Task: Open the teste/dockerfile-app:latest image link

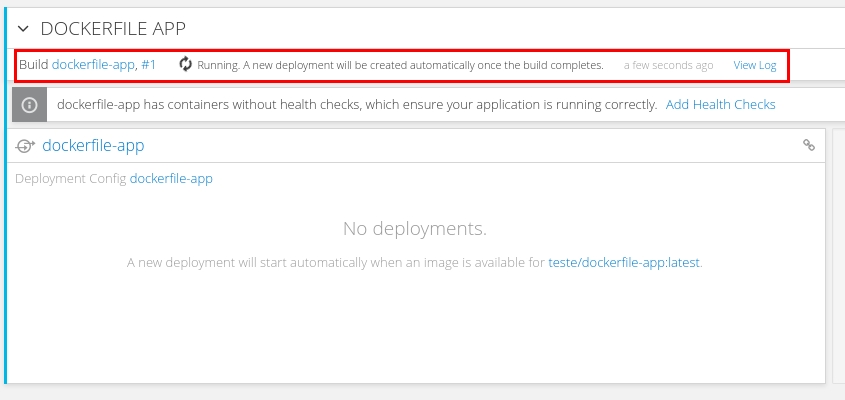Action: 624,263
